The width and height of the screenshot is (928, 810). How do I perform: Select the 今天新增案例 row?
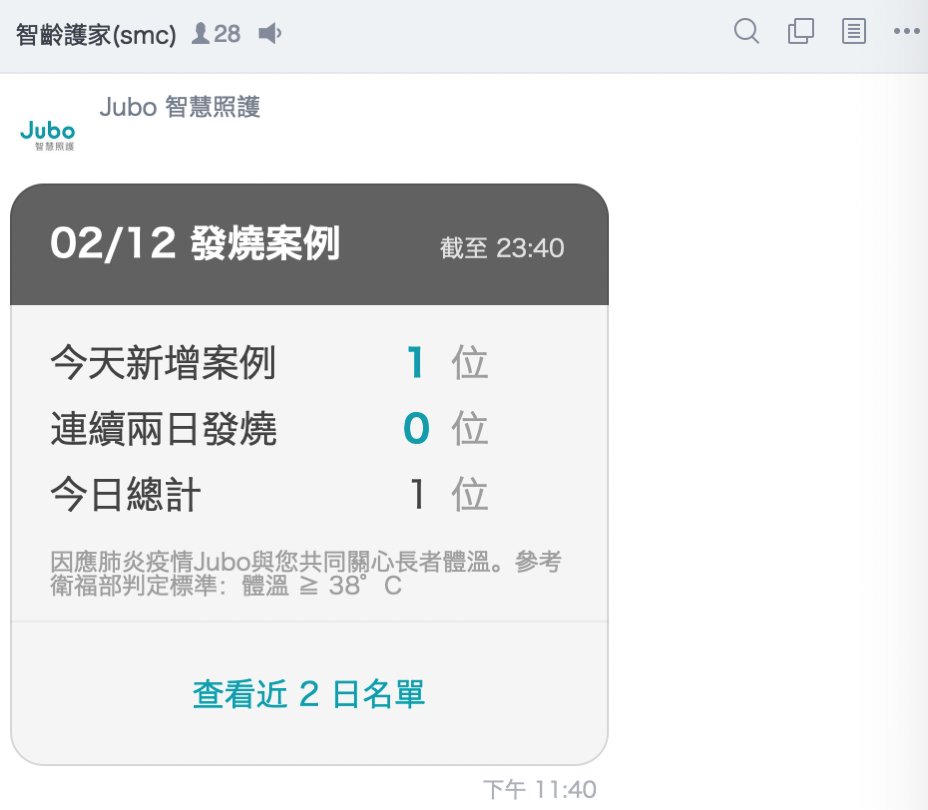click(269, 362)
